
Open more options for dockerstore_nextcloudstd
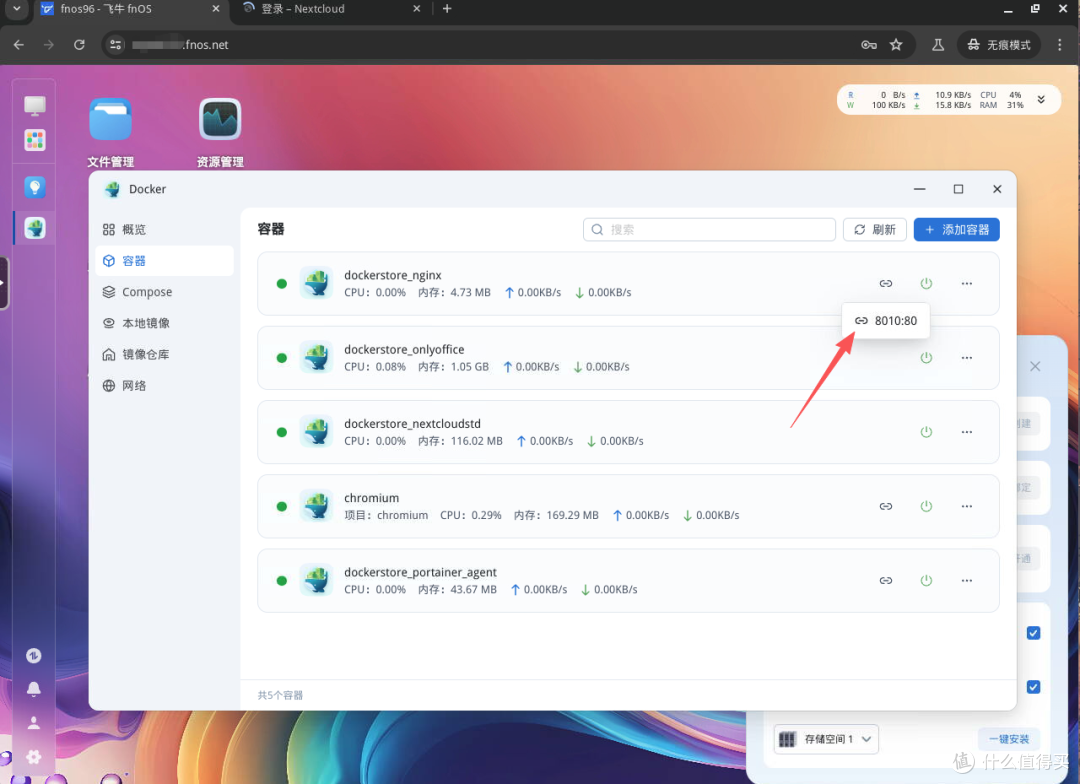tap(966, 432)
